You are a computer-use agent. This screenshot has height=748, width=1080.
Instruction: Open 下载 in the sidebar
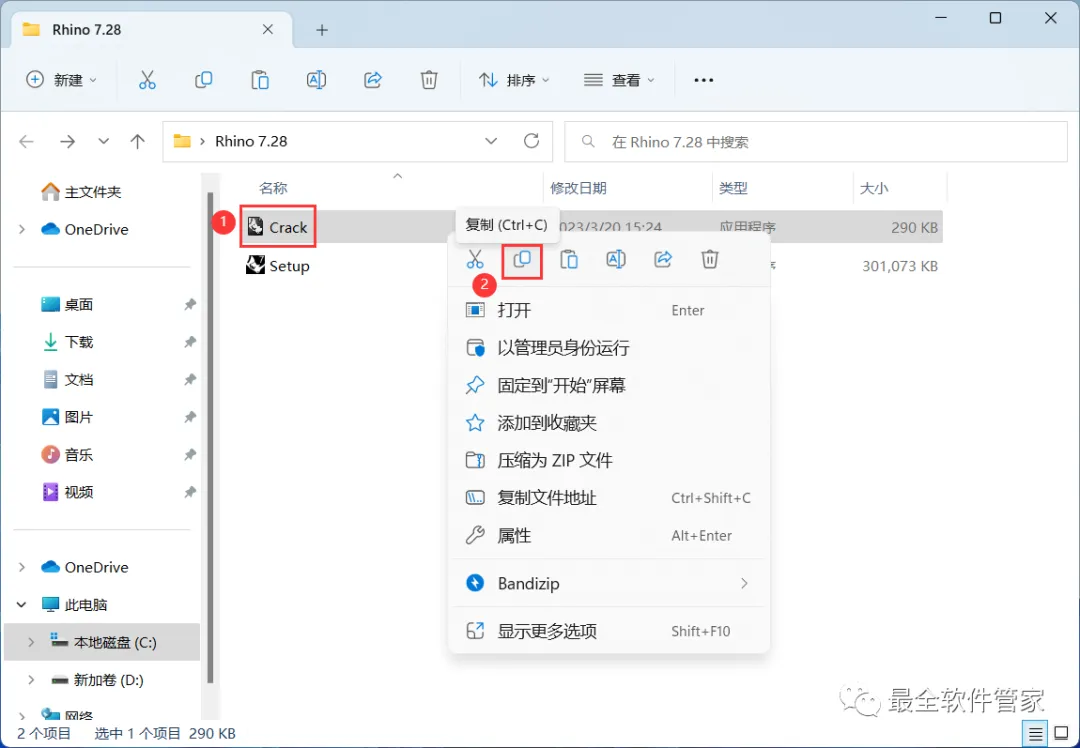pos(68,342)
